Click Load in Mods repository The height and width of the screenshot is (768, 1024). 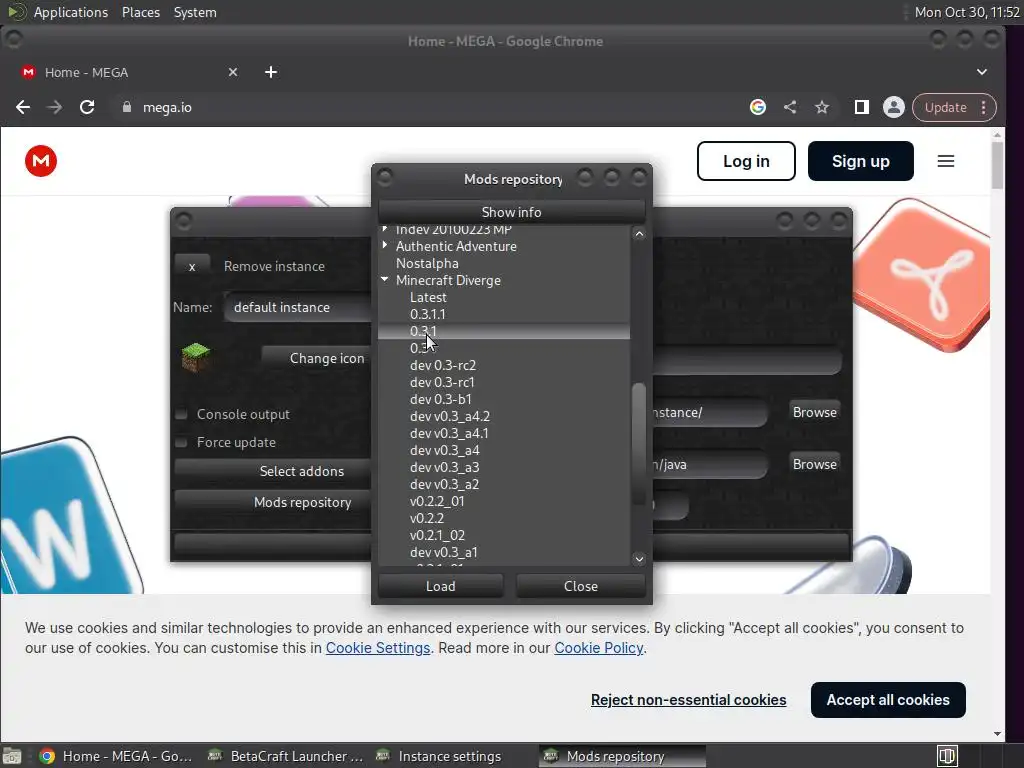441,586
